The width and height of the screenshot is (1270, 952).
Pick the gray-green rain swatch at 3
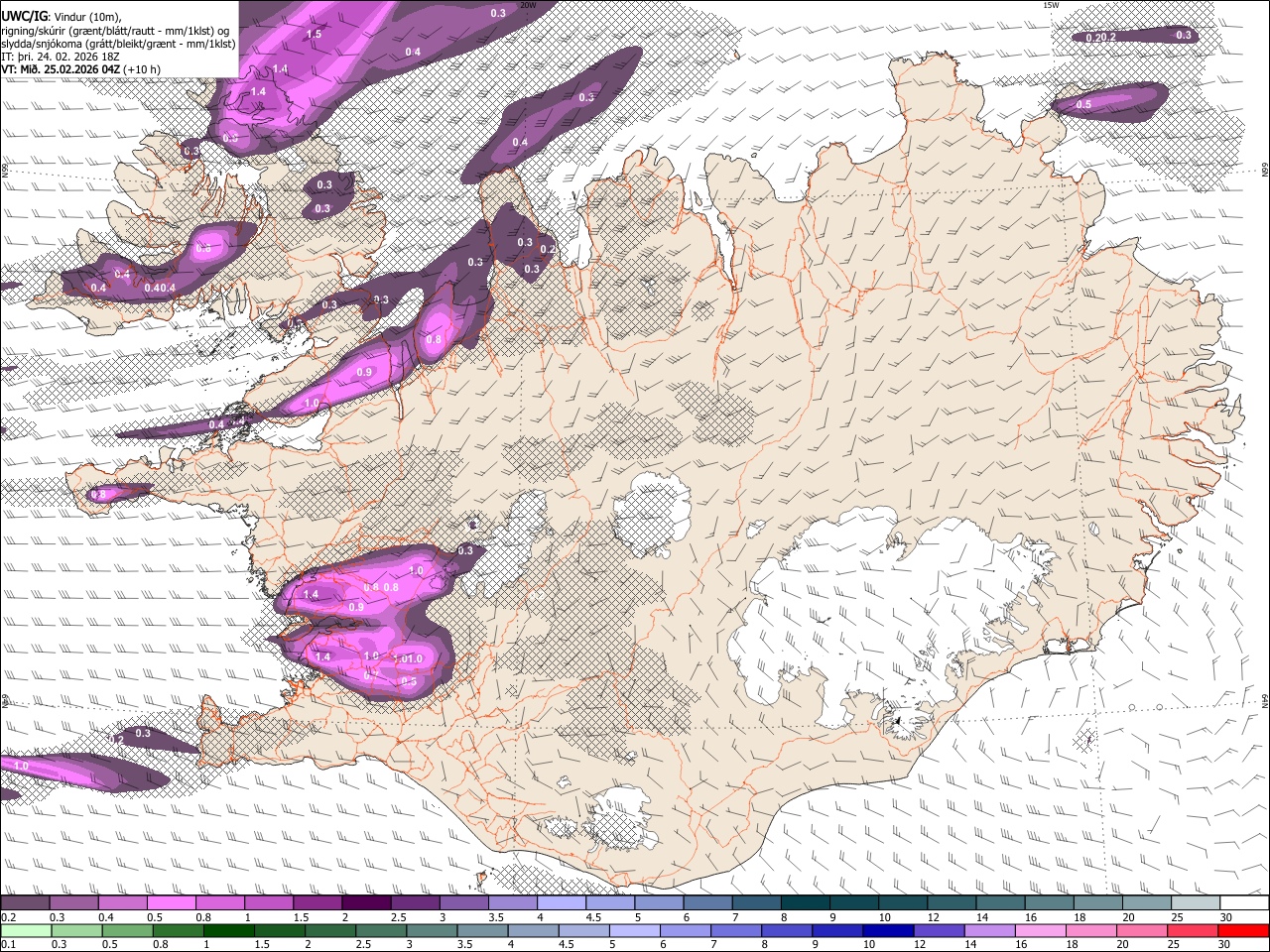coord(432,930)
